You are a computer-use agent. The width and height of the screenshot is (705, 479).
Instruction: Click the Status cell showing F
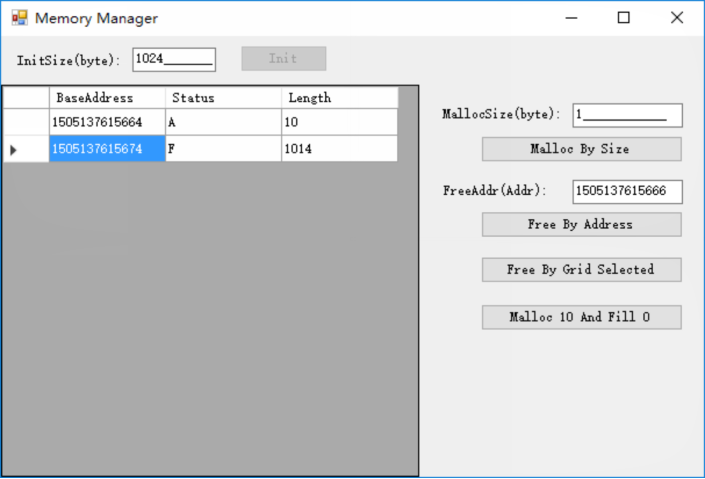pyautogui.click(x=223, y=149)
